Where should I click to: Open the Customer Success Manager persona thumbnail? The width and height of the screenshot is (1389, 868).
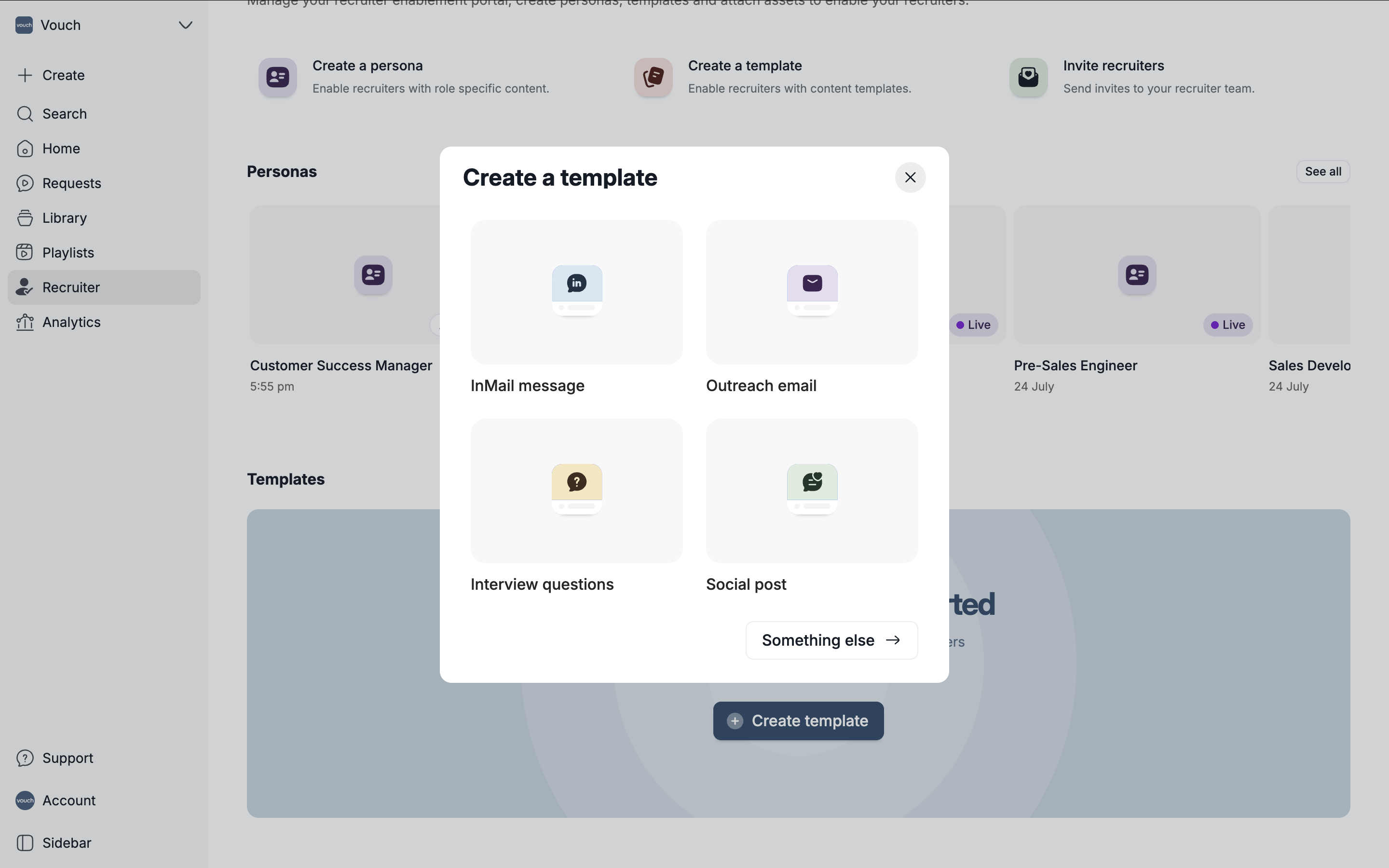(345, 275)
